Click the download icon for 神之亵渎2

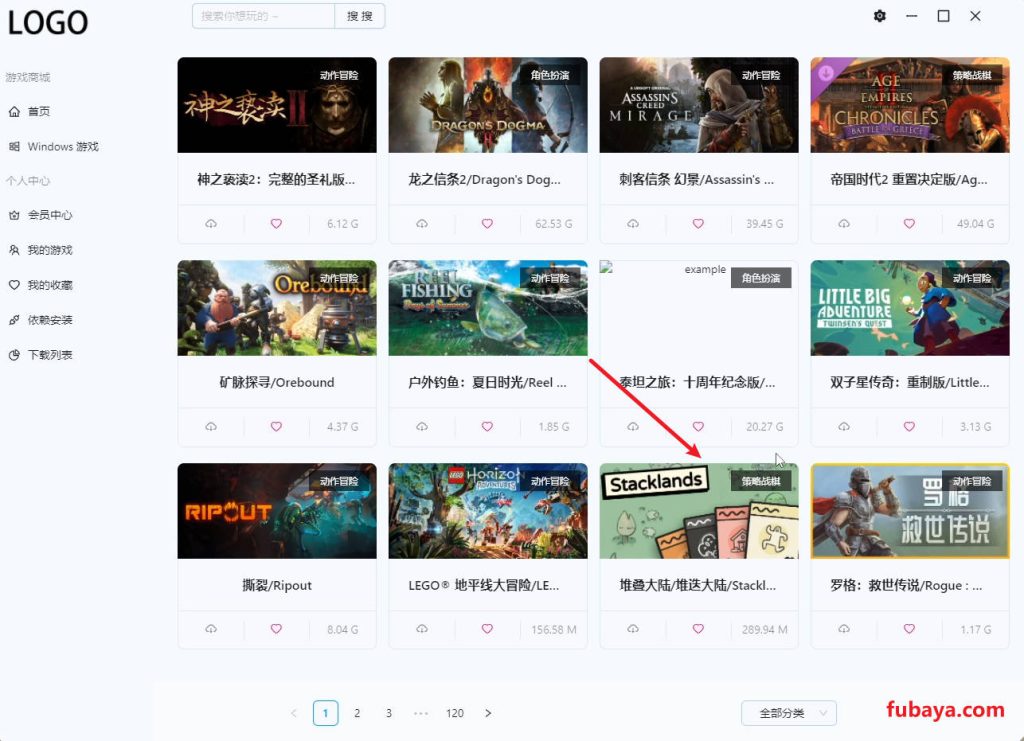tap(211, 224)
